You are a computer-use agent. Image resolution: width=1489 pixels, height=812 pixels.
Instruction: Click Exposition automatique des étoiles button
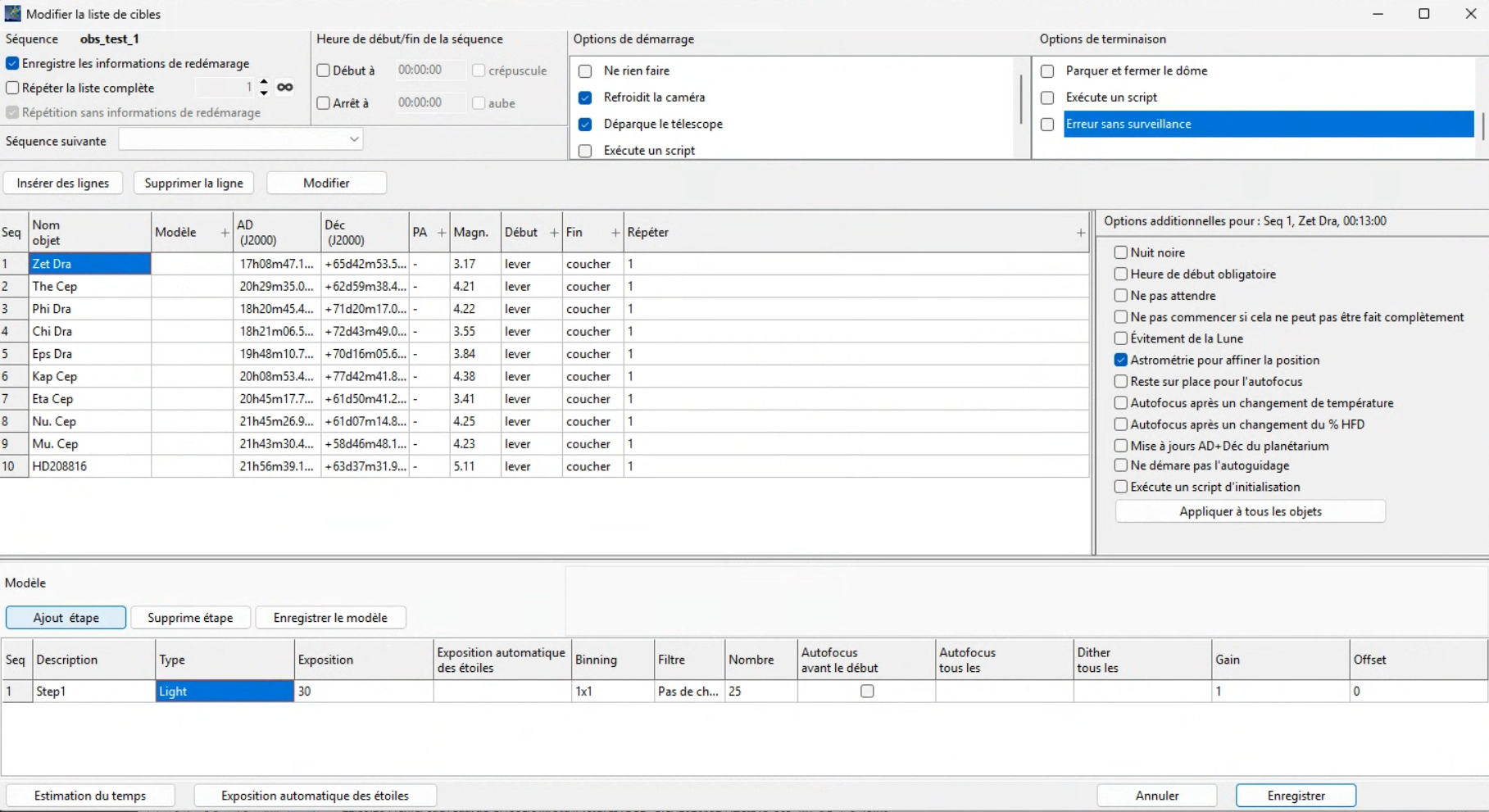click(x=315, y=796)
